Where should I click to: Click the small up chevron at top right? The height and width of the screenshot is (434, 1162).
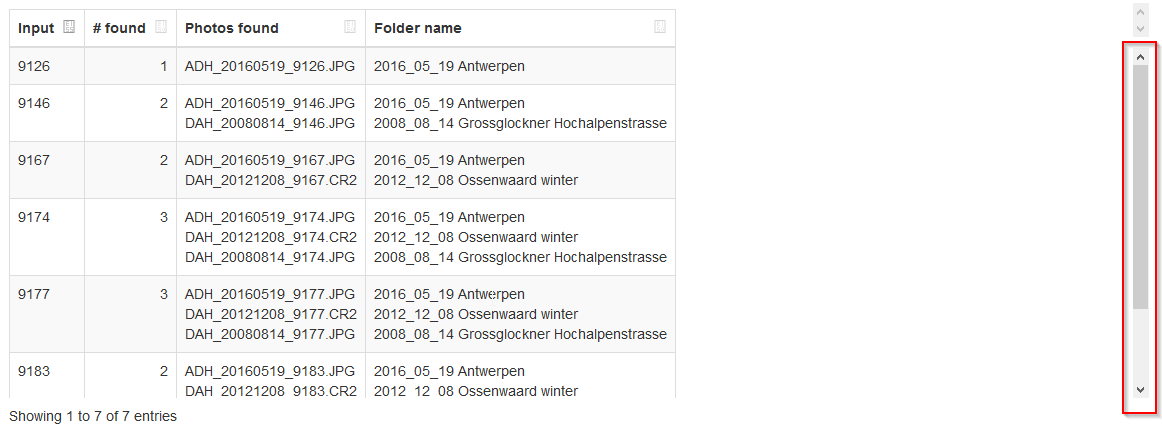pyautogui.click(x=1140, y=10)
